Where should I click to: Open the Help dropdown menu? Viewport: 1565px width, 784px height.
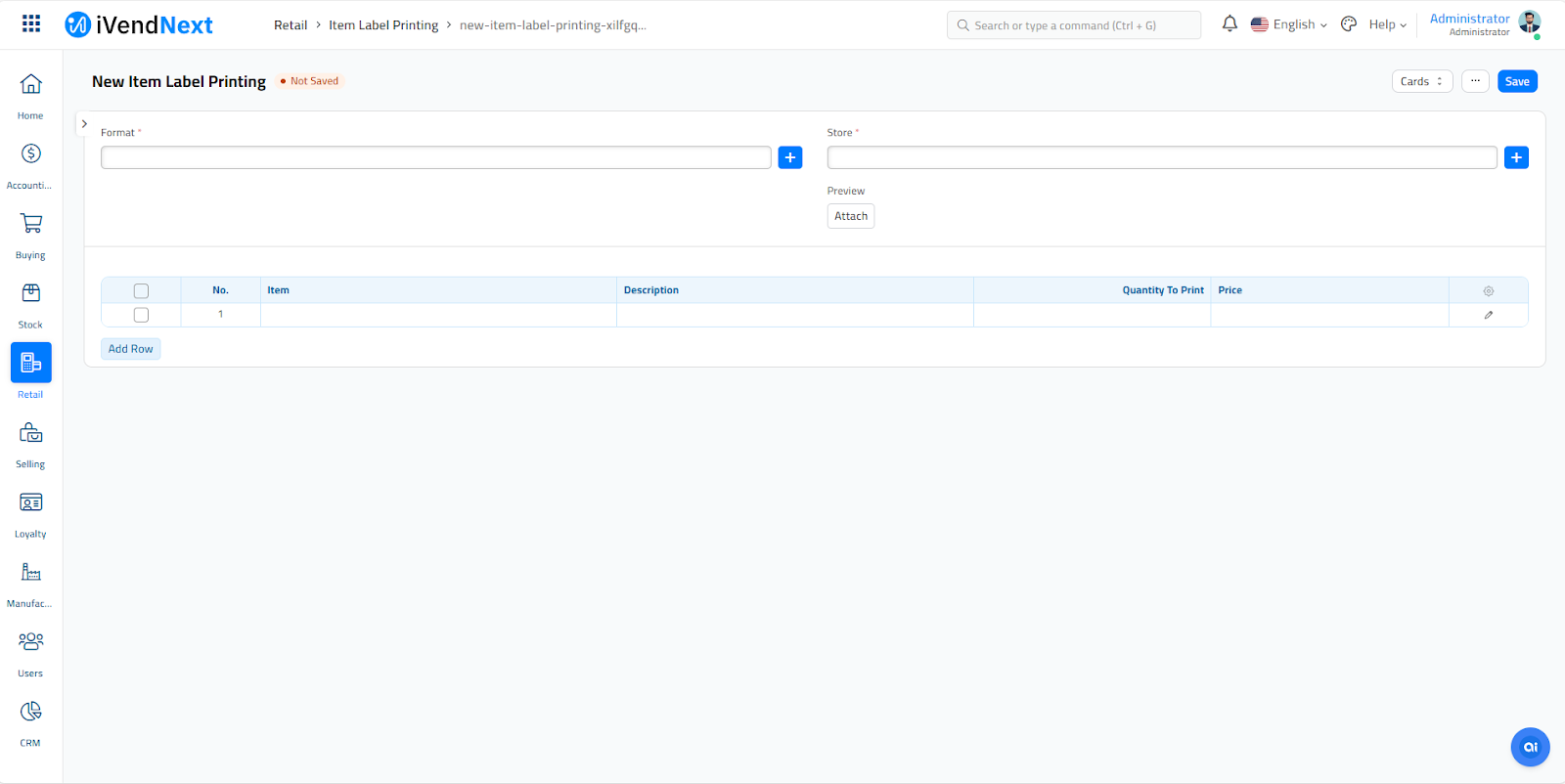coord(1387,24)
